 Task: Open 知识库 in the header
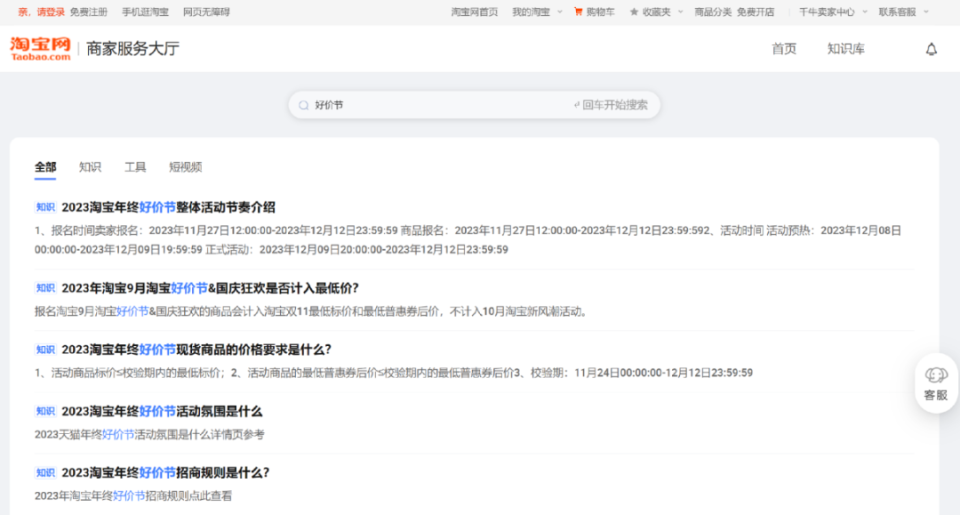pos(846,49)
